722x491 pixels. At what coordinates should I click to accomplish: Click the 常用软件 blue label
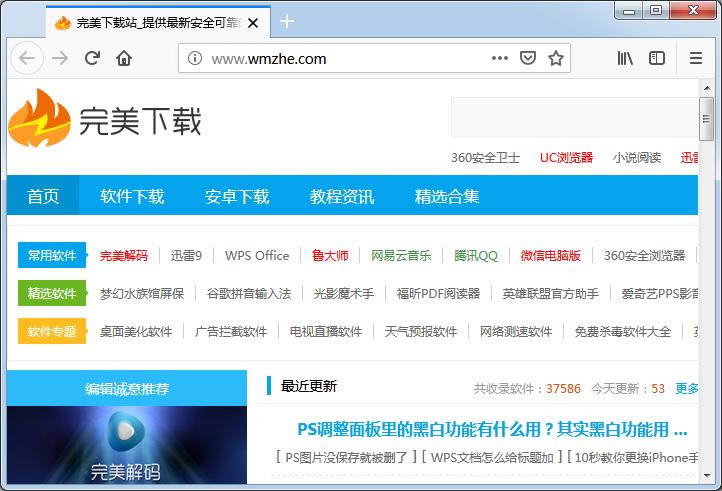point(52,255)
